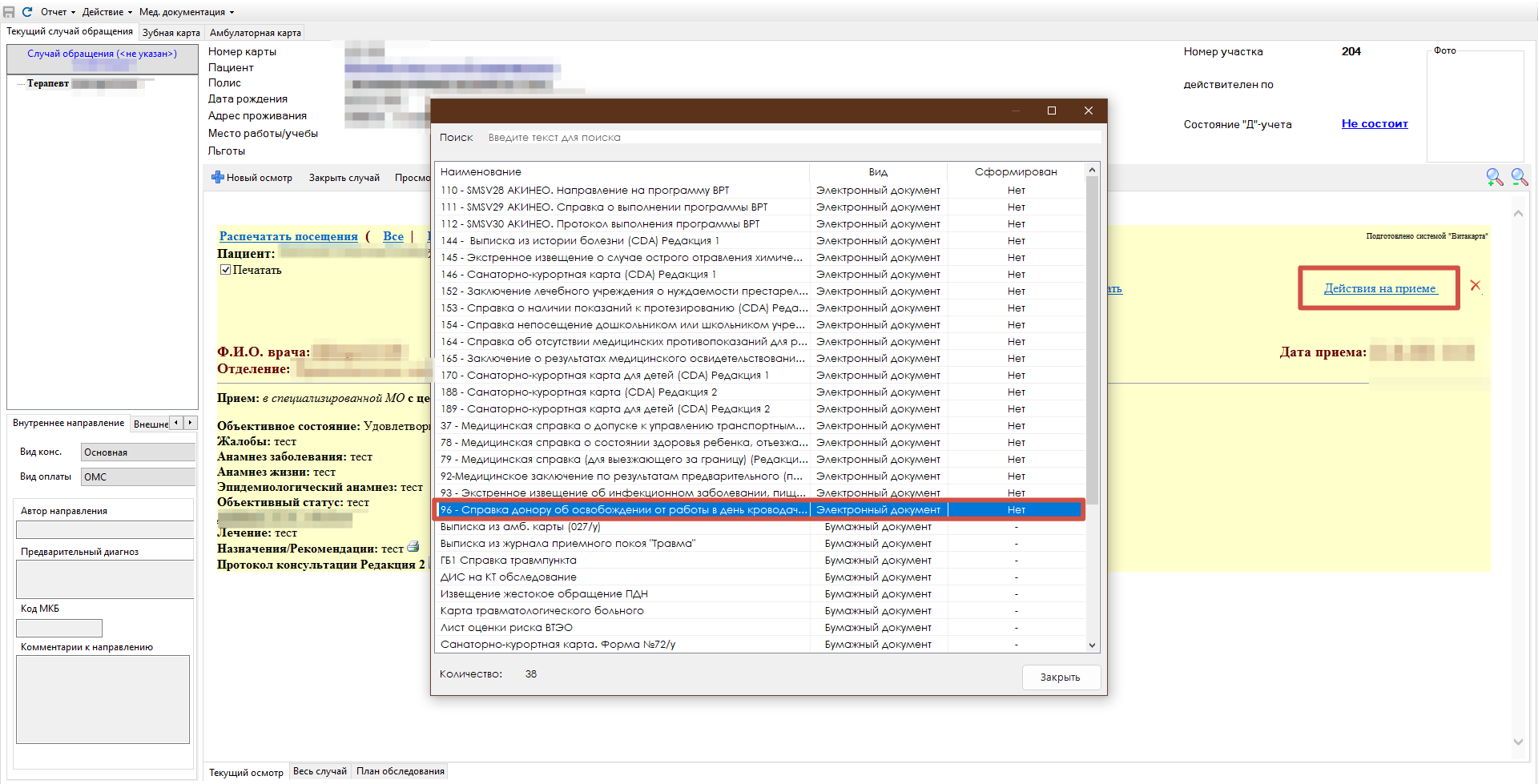Click the Закрыть случай button
This screenshot has height=784, width=1538.
click(x=344, y=178)
